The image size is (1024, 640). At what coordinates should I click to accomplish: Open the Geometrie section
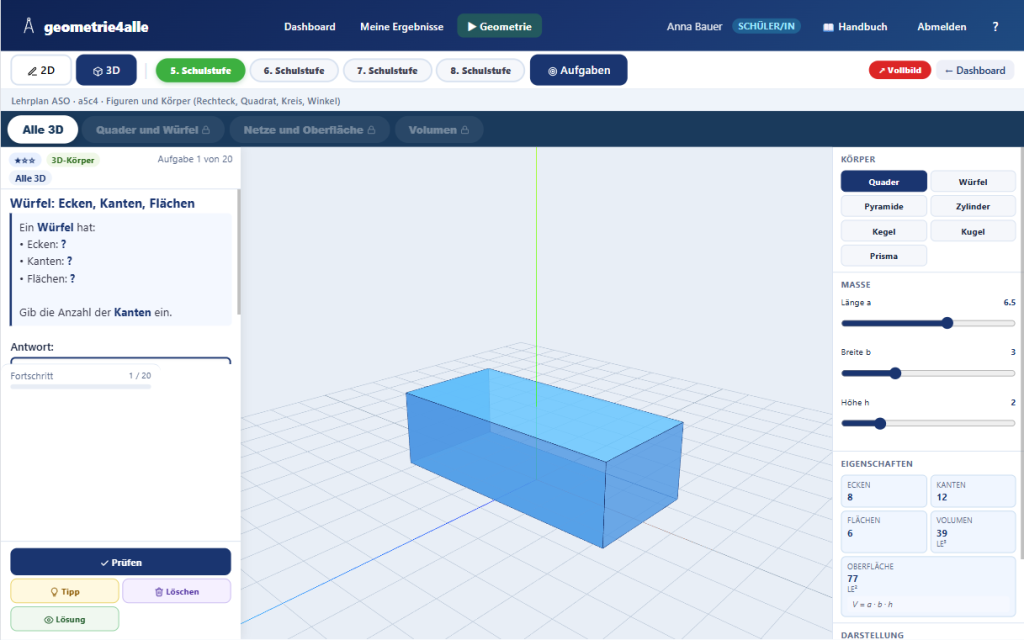500,26
